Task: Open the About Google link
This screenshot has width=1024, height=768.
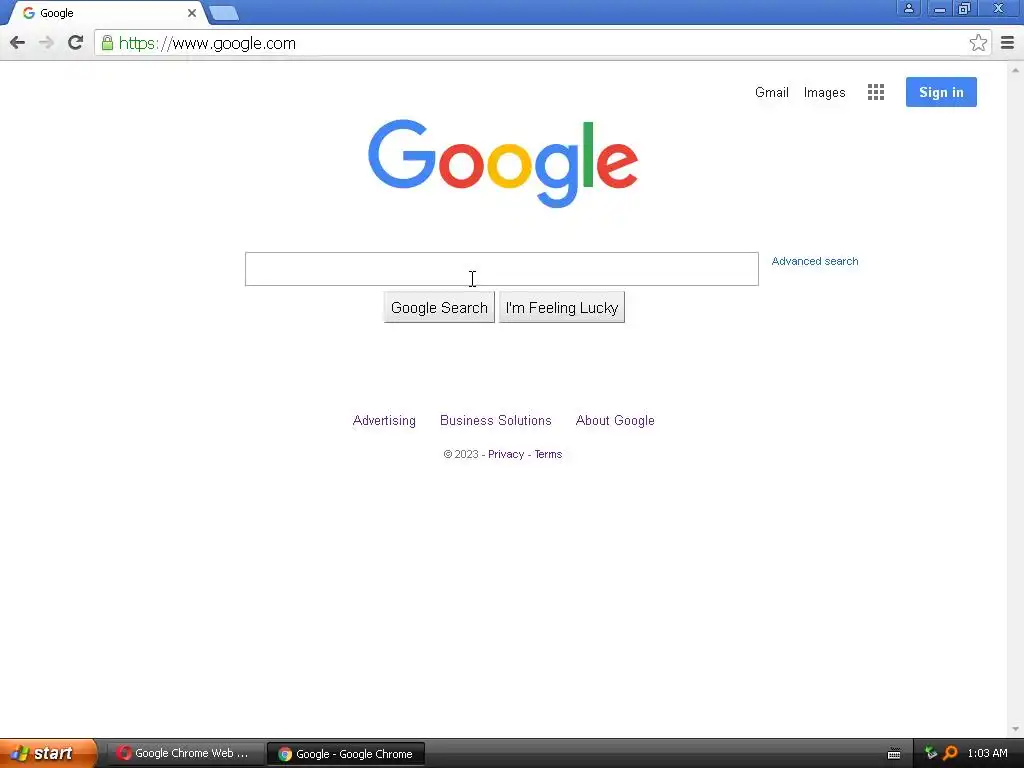Action: [615, 421]
